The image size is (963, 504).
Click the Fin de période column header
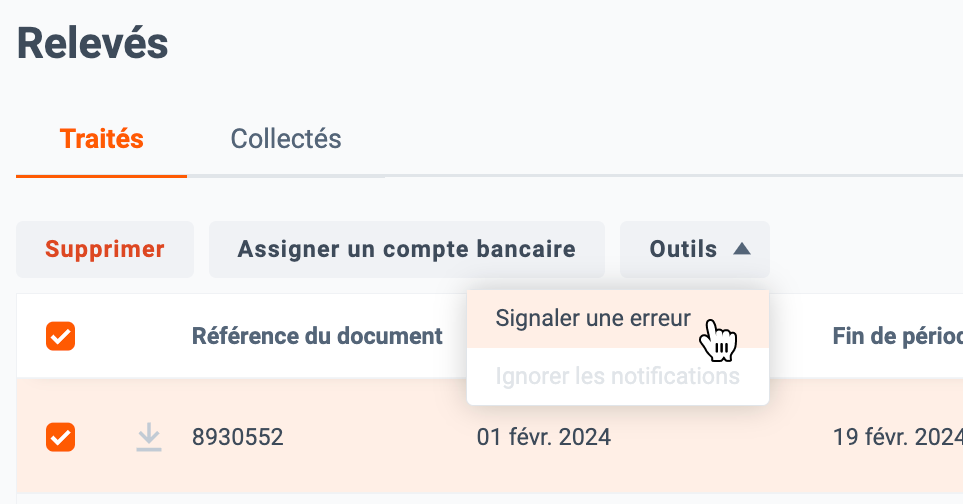tap(897, 336)
